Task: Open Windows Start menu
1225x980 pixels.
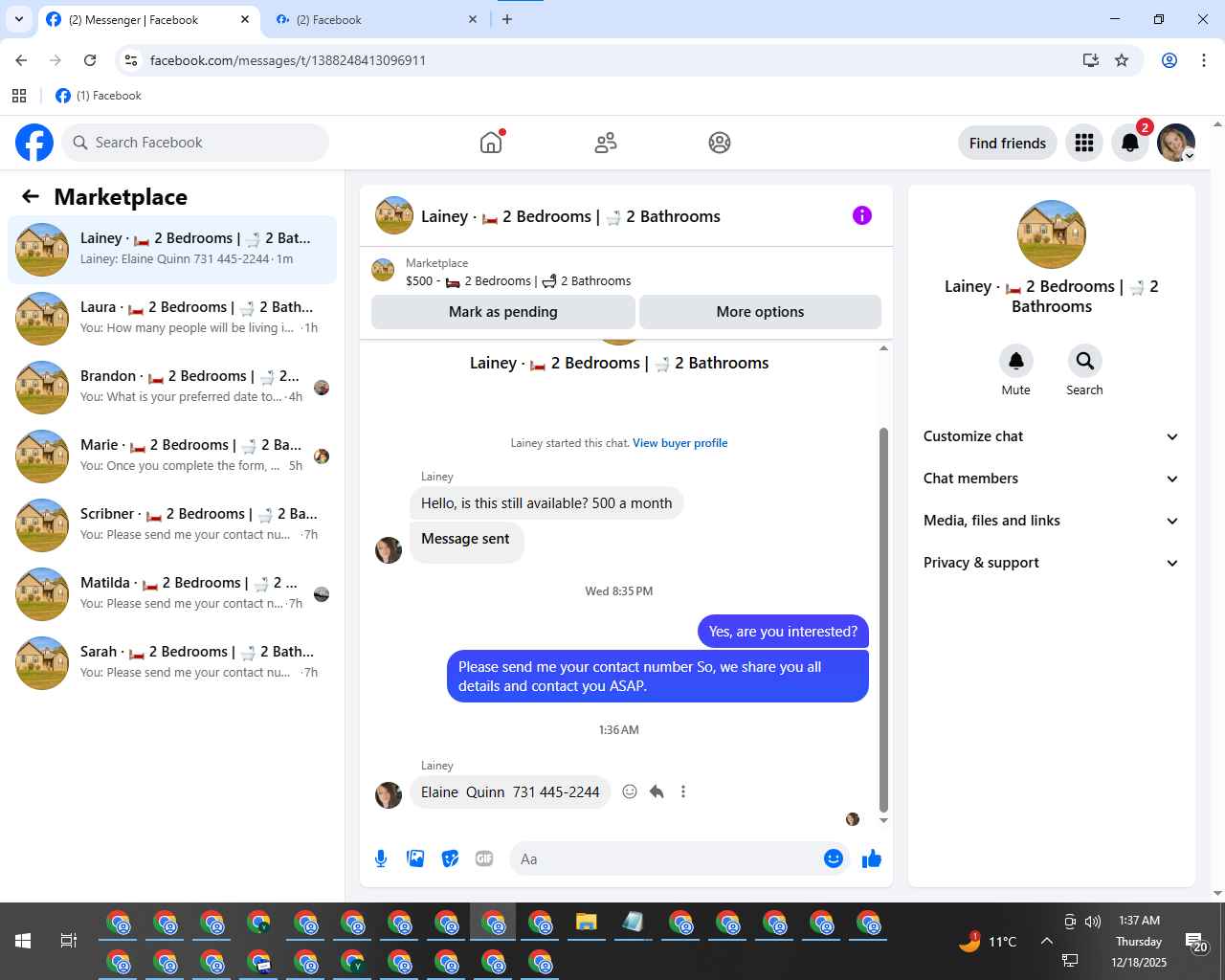Action: pyautogui.click(x=23, y=941)
